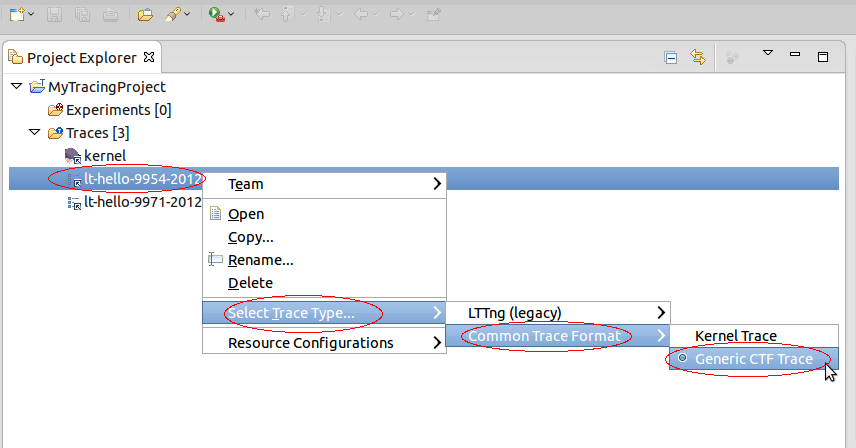
Task: Collapse the Traces folder node
Action: 34,132
